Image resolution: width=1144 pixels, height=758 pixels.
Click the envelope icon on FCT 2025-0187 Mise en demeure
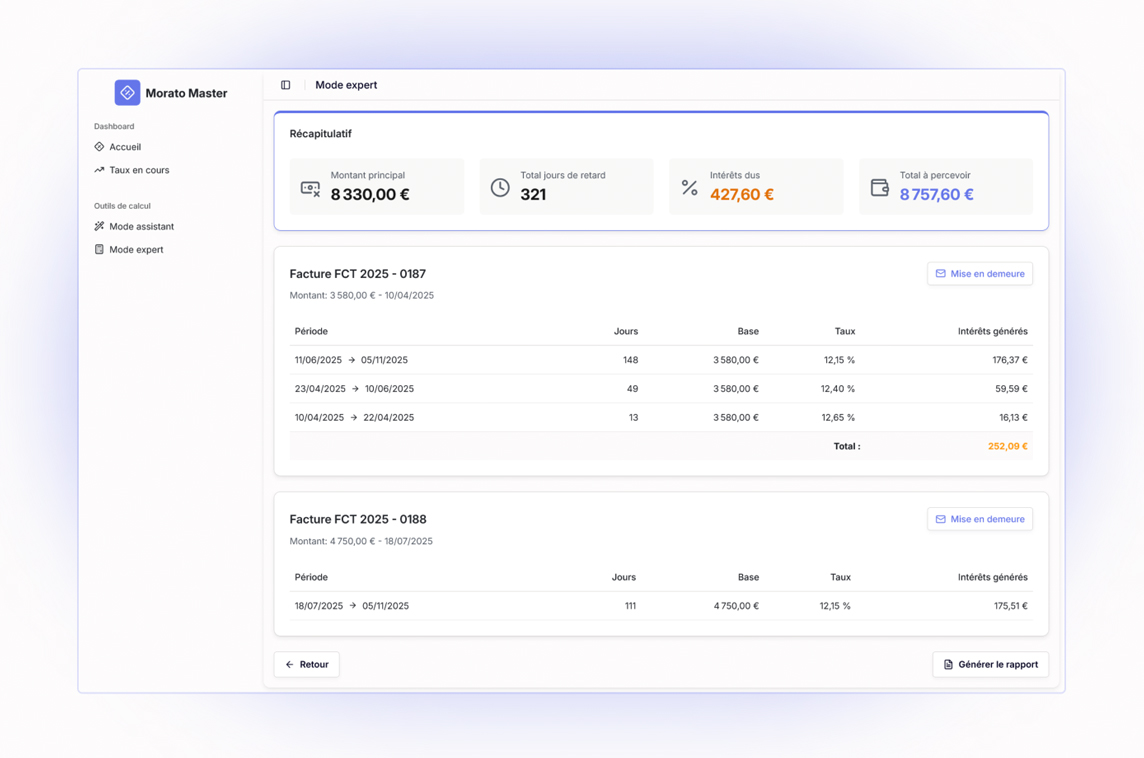[940, 273]
